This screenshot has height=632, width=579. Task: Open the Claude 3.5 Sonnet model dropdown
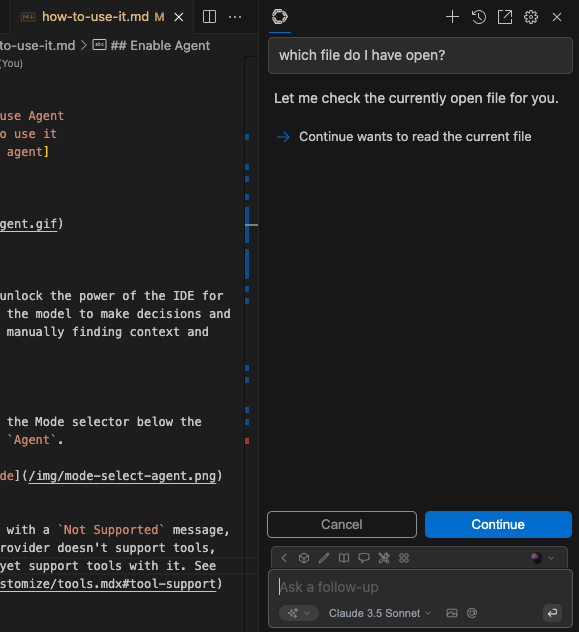pyautogui.click(x=380, y=613)
